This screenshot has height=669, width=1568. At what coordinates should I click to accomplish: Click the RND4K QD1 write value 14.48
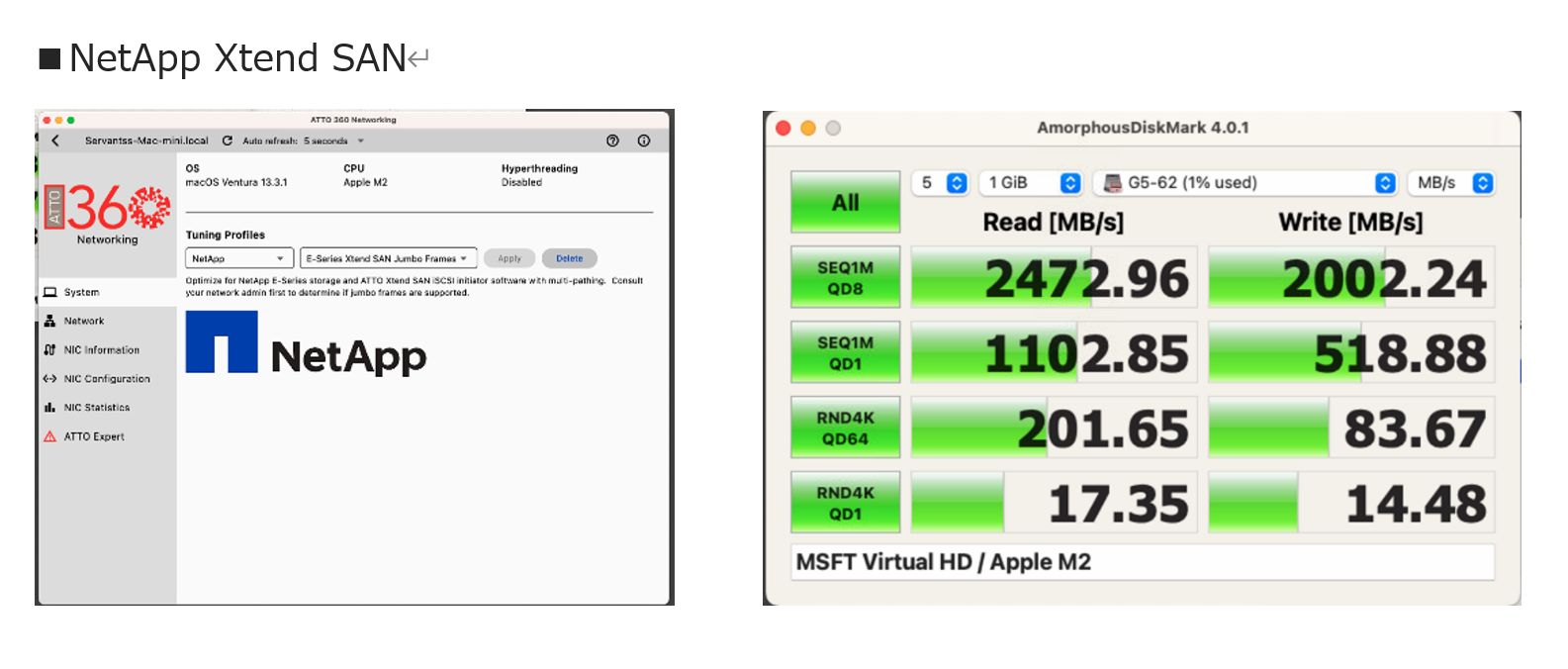pos(1351,503)
